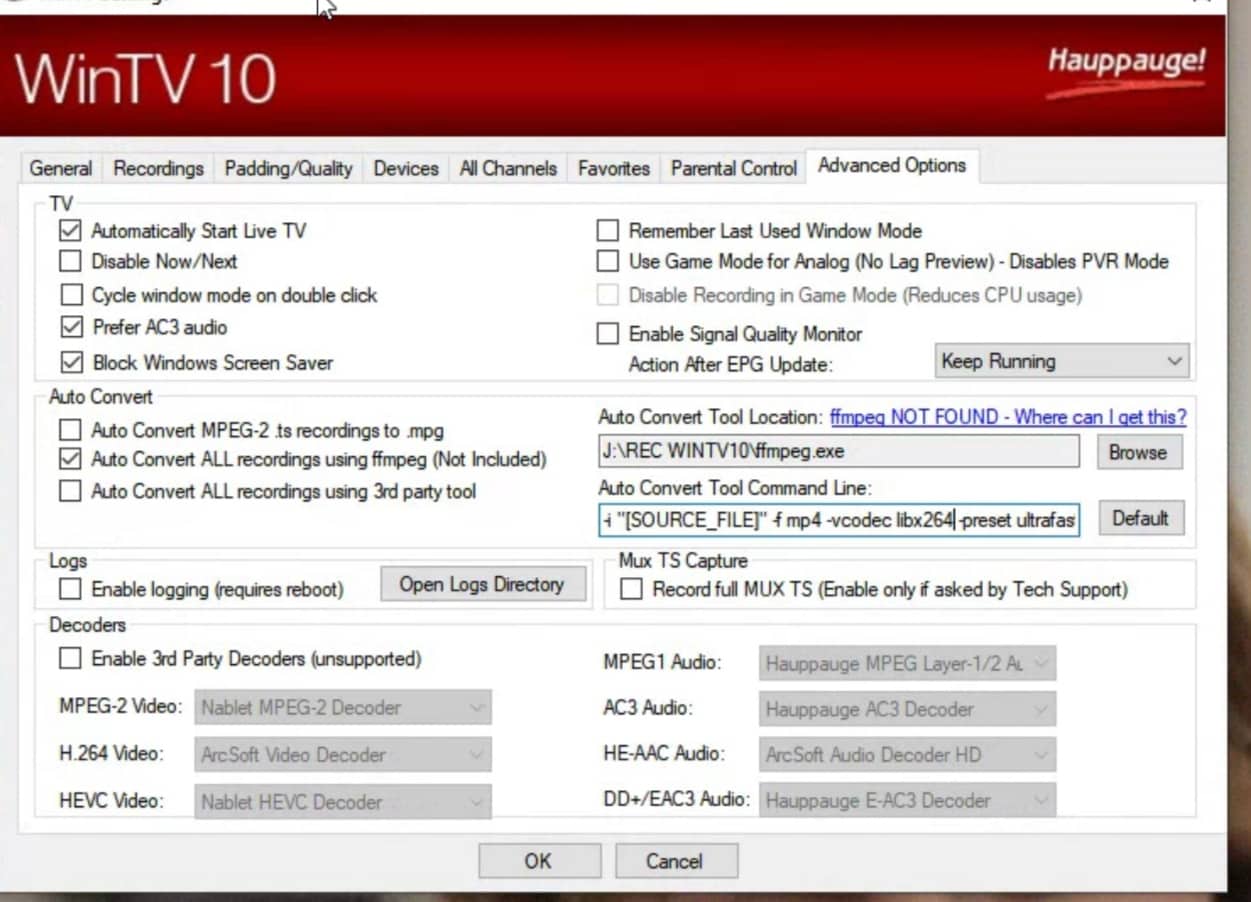
Task: Click the WinTV 10 banner title
Action: coord(146,78)
